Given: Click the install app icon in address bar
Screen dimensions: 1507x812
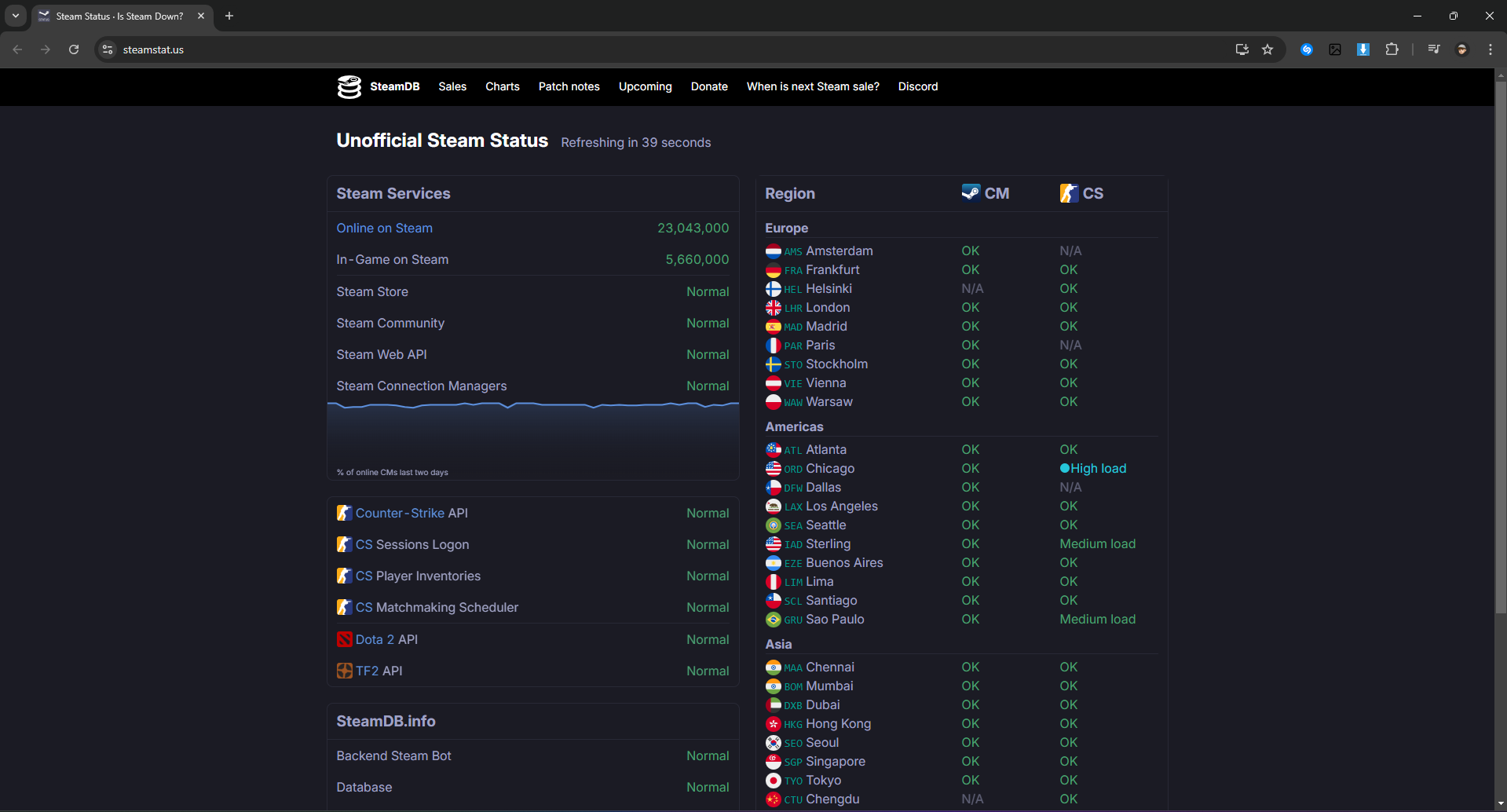Looking at the screenshot, I should point(1242,49).
